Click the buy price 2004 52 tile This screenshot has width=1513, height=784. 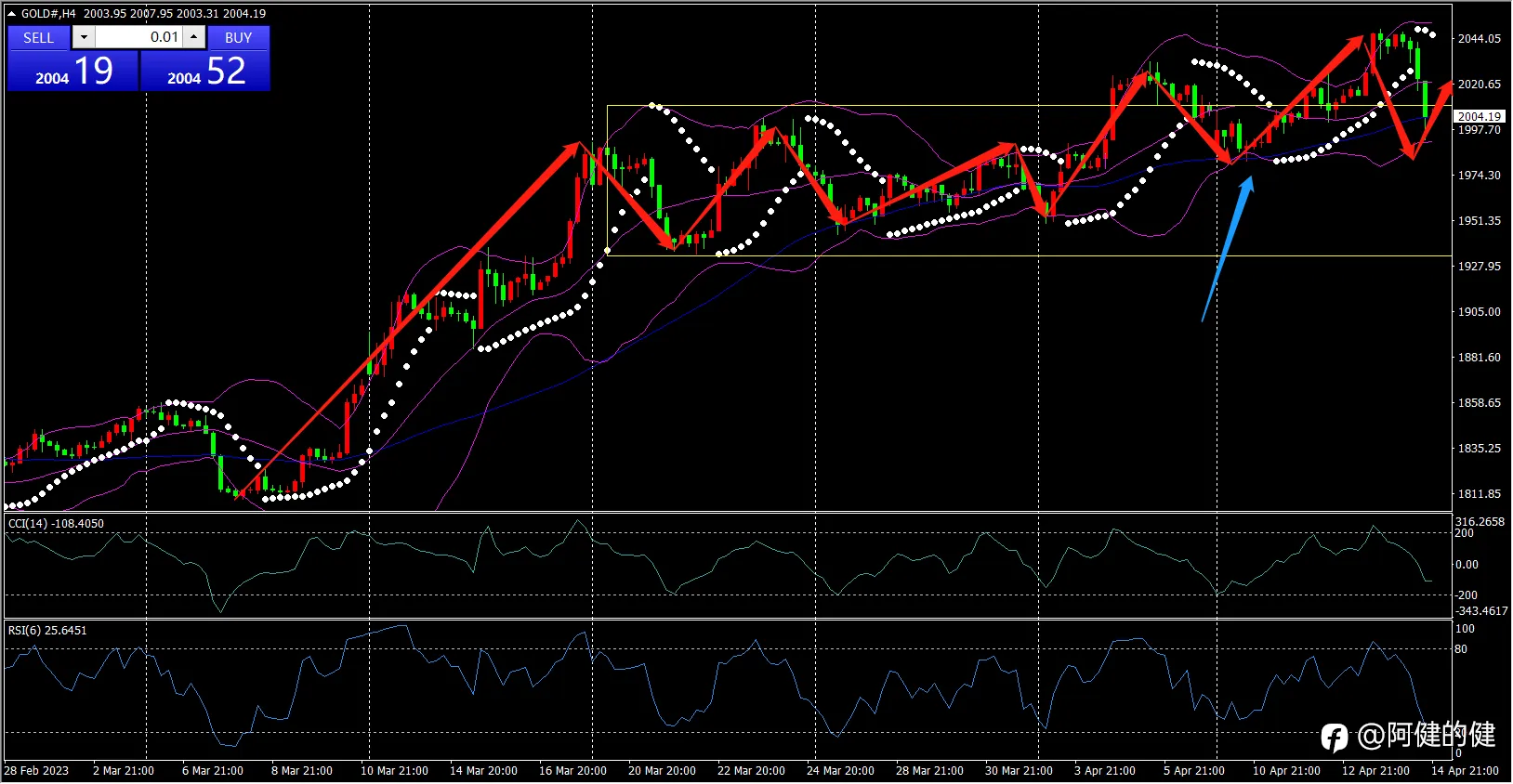(205, 71)
